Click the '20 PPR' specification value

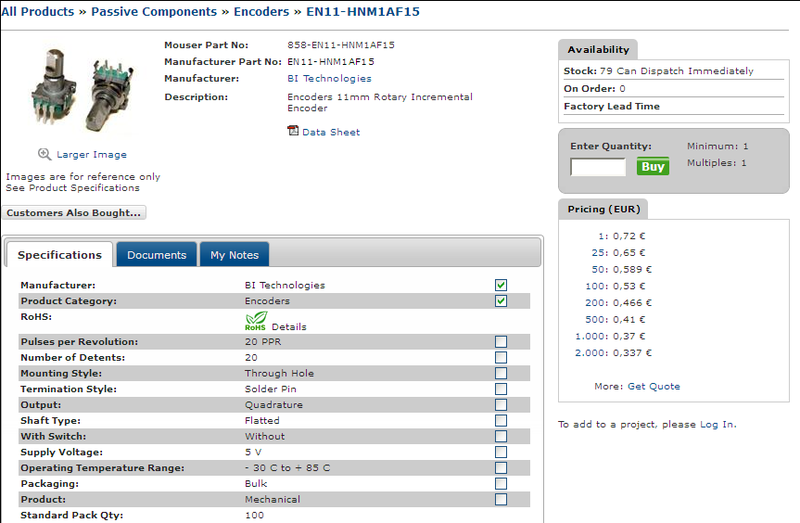pyautogui.click(x=263, y=342)
